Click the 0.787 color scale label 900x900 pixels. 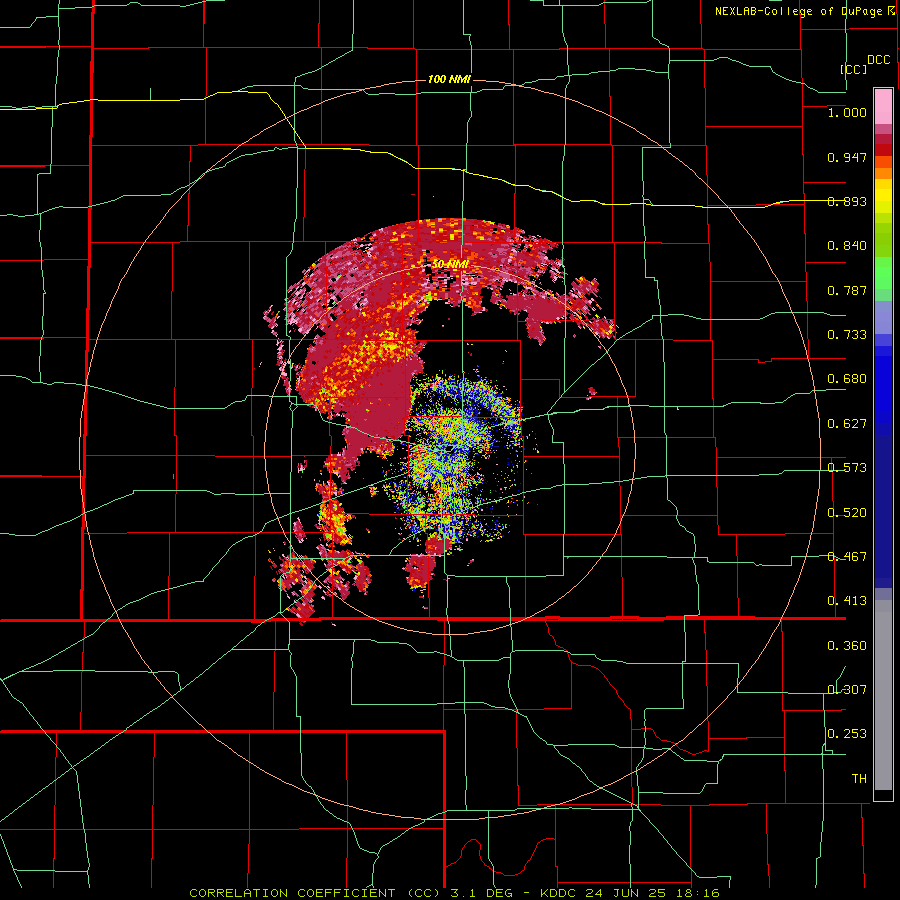(847, 290)
